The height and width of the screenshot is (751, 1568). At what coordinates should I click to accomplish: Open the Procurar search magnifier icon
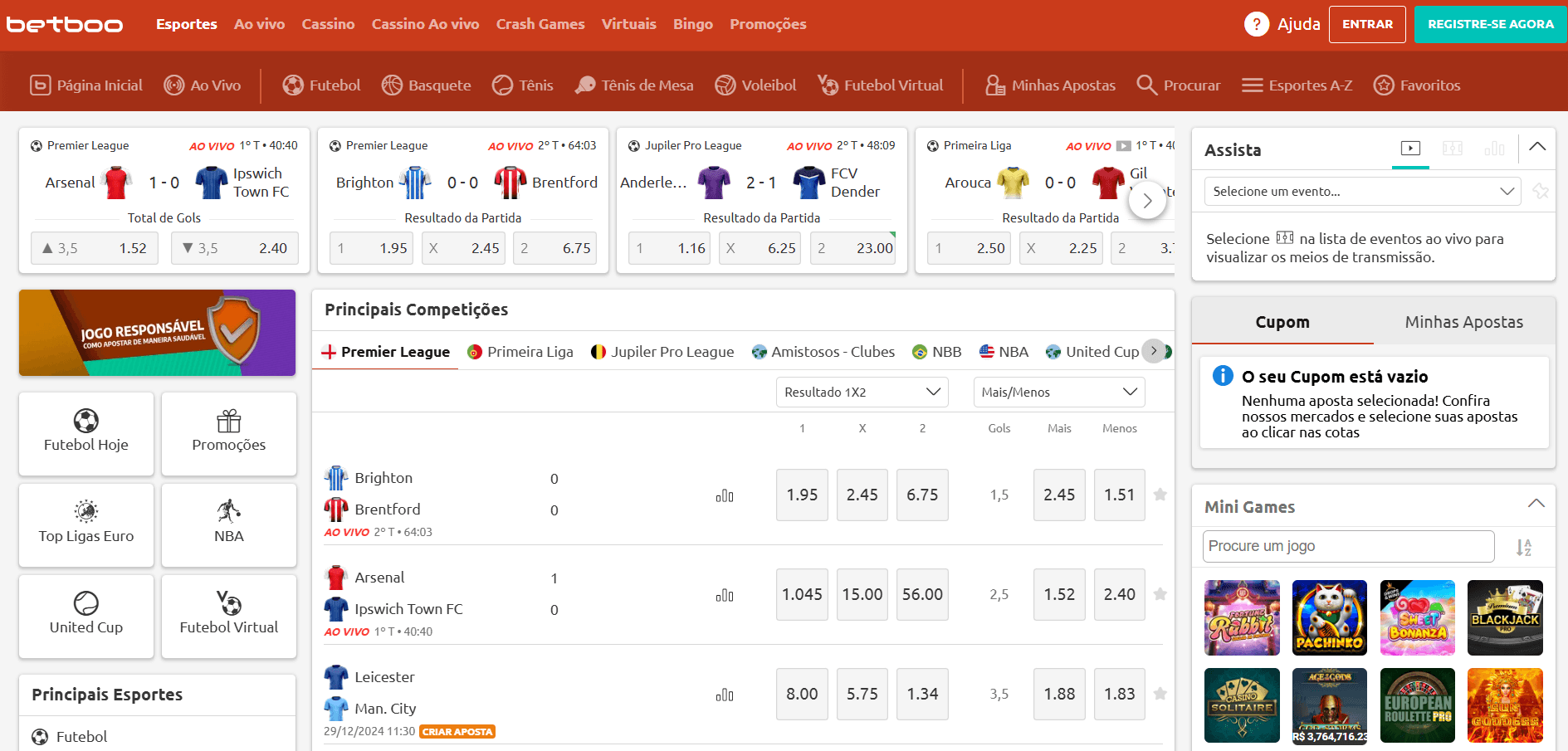(1146, 85)
